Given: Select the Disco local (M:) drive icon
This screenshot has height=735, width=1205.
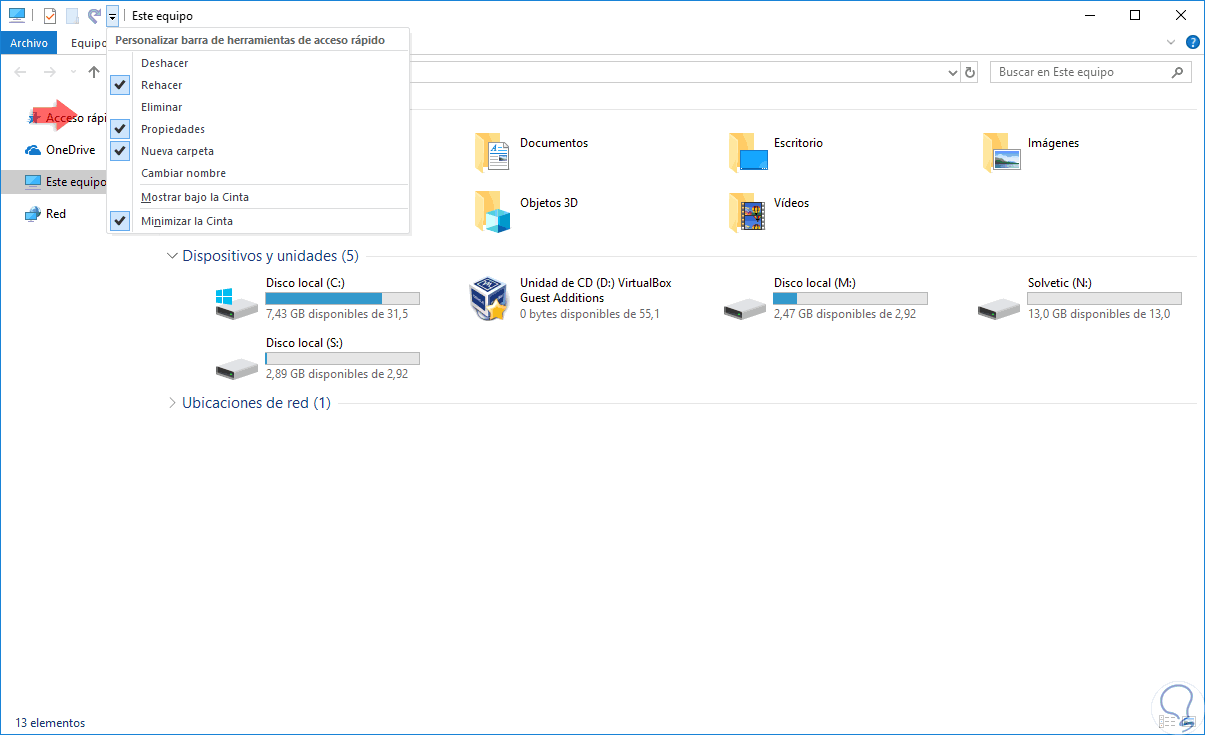Looking at the screenshot, I should click(x=745, y=308).
